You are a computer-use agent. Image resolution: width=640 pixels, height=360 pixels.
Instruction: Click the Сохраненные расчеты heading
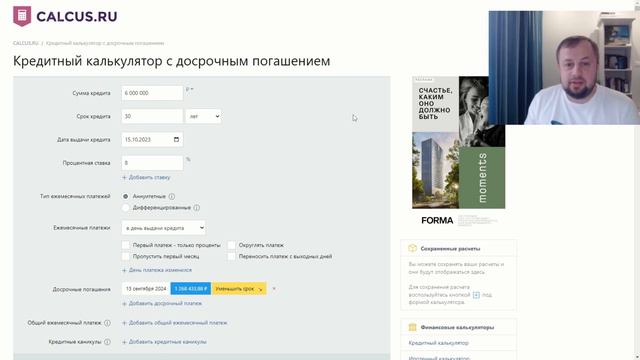point(450,249)
